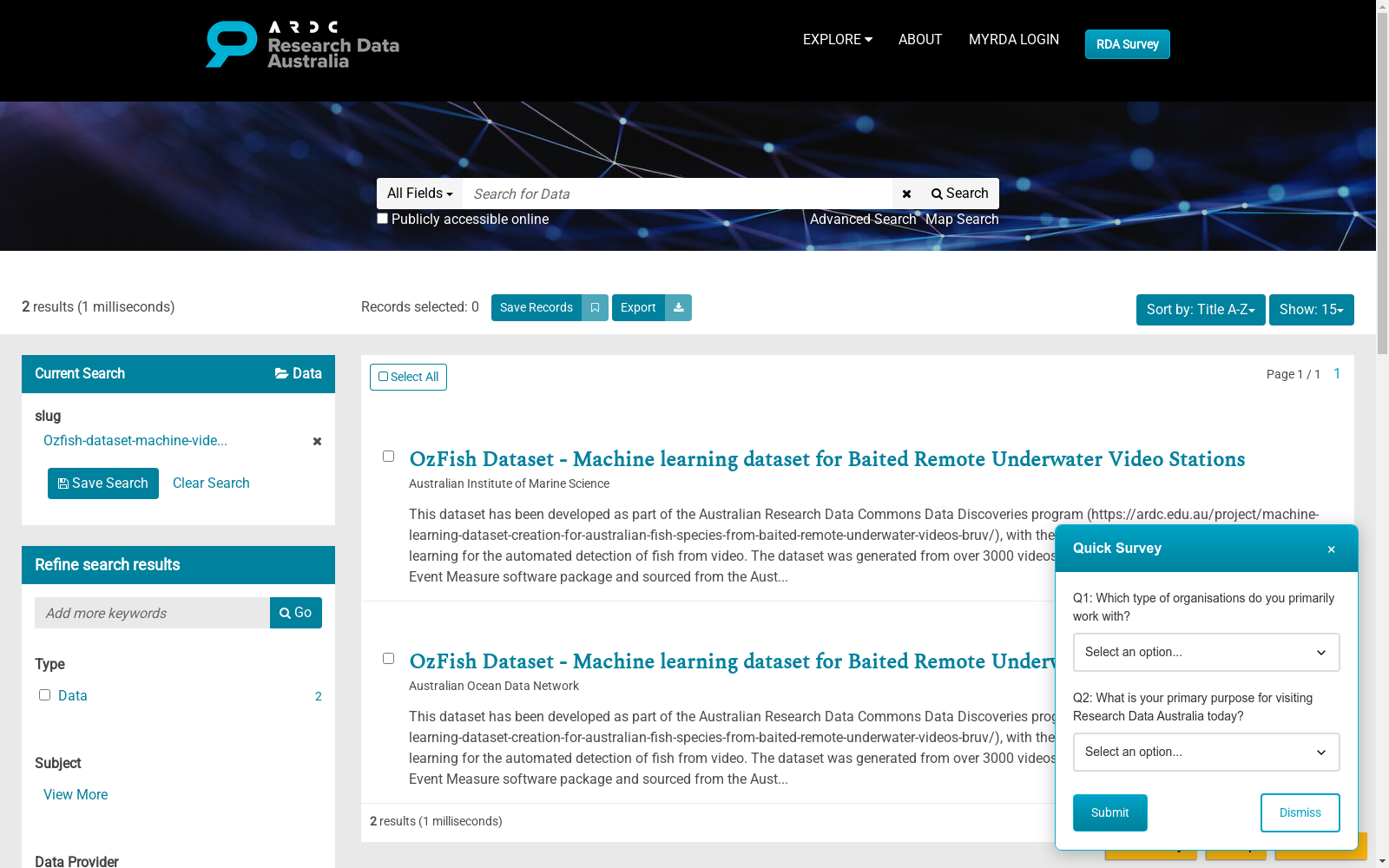The height and width of the screenshot is (868, 1389).
Task: Open Advanced Search
Action: tap(863, 220)
